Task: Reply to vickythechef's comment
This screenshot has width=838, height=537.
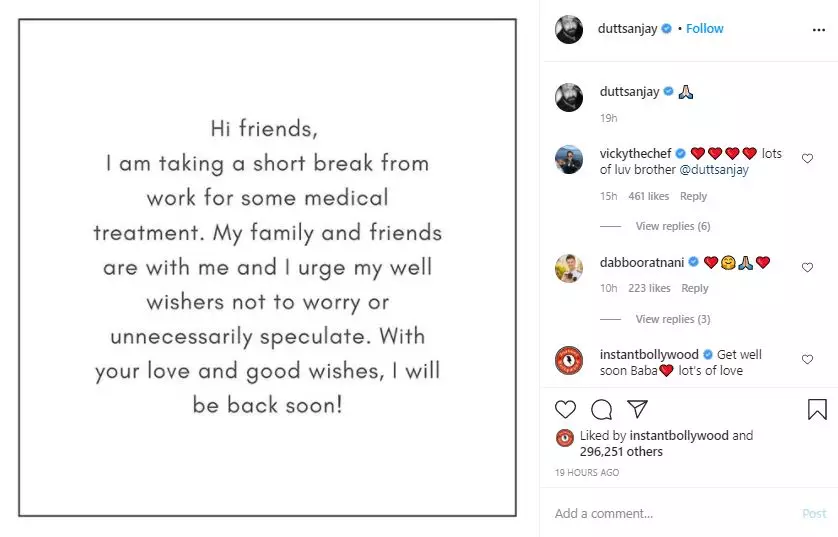Action: [x=693, y=197]
